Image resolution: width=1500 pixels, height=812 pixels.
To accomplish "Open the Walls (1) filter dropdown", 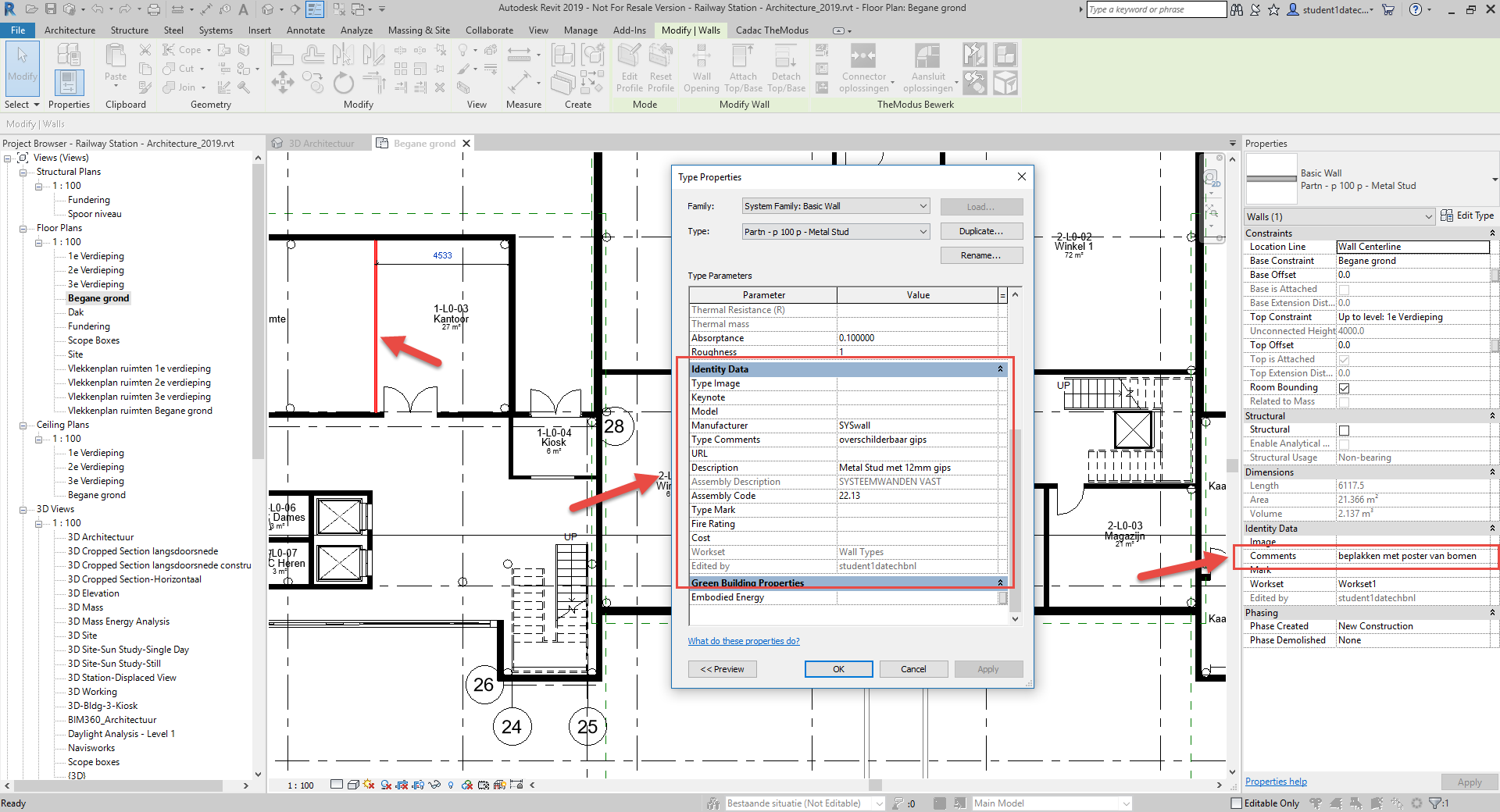I will [x=1340, y=216].
